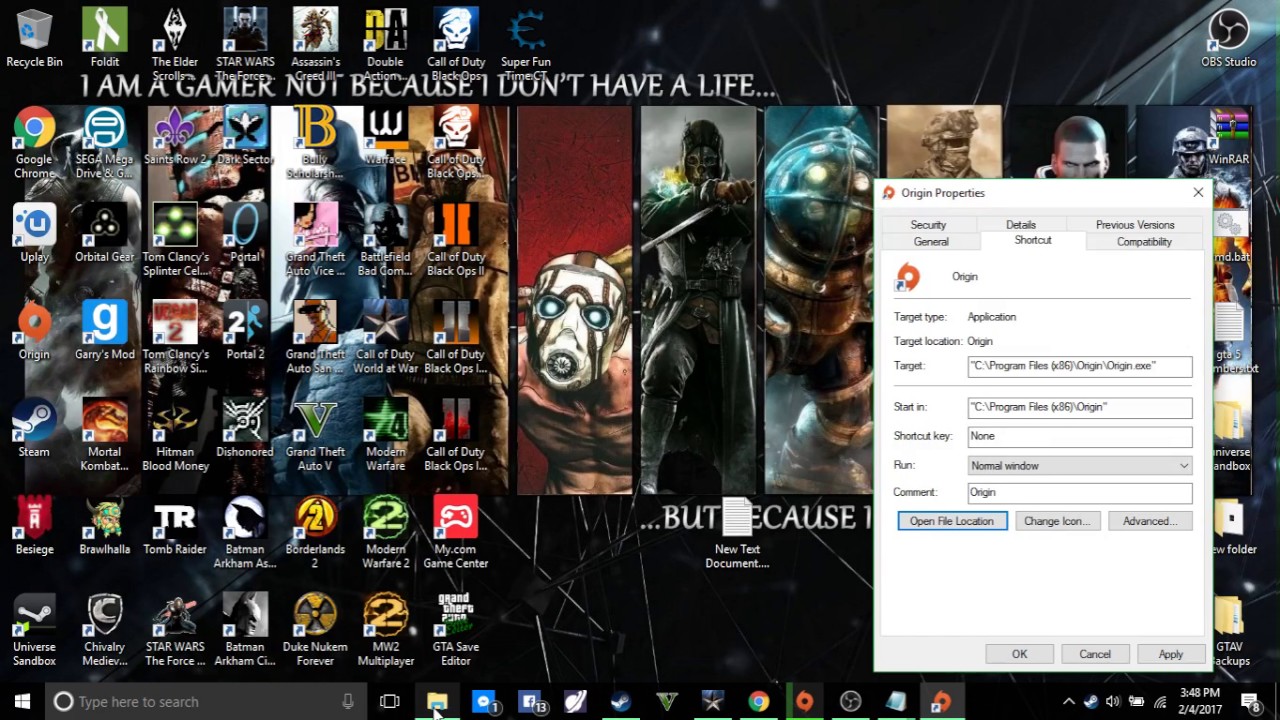The height and width of the screenshot is (720, 1280).
Task: Select the Mortal Kombat desktop shortcut
Action: point(104,436)
